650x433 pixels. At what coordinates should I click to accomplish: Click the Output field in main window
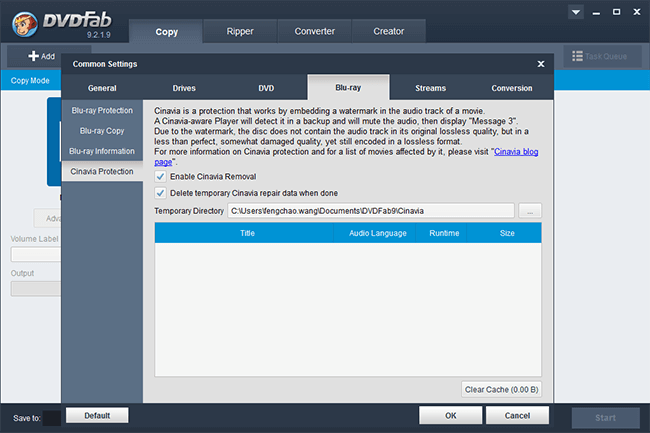(36, 288)
